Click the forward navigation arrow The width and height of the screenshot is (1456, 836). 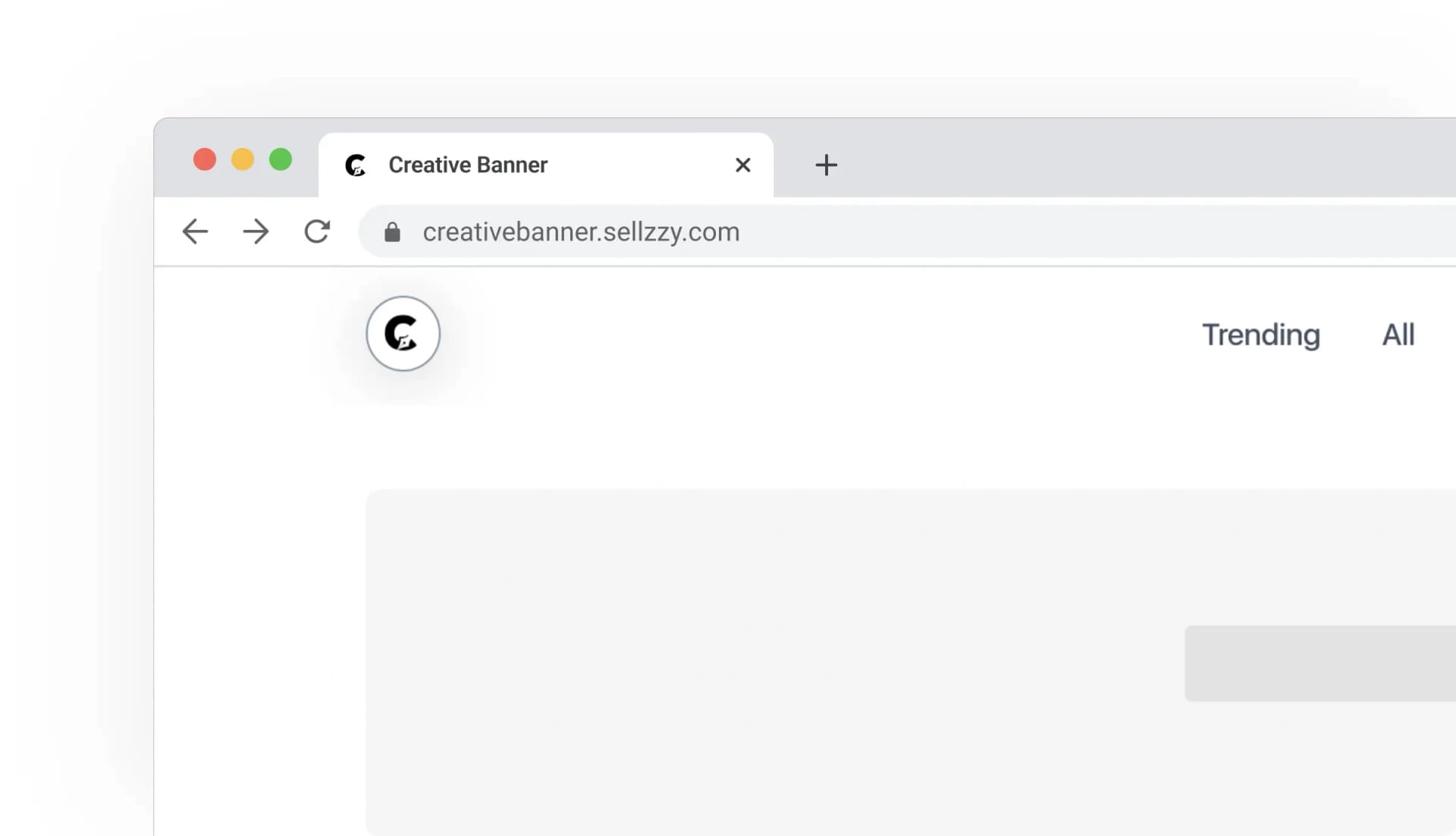pos(256,232)
